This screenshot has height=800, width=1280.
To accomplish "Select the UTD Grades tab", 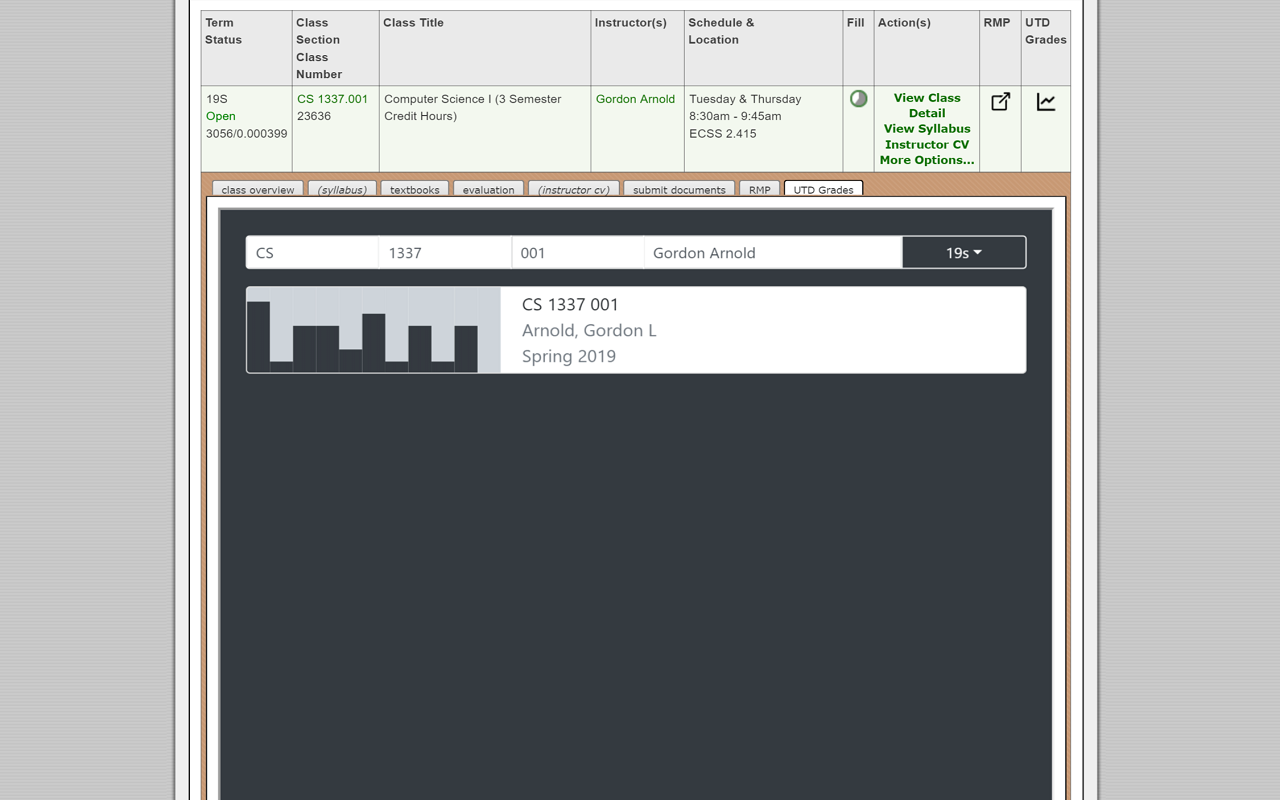I will point(823,189).
